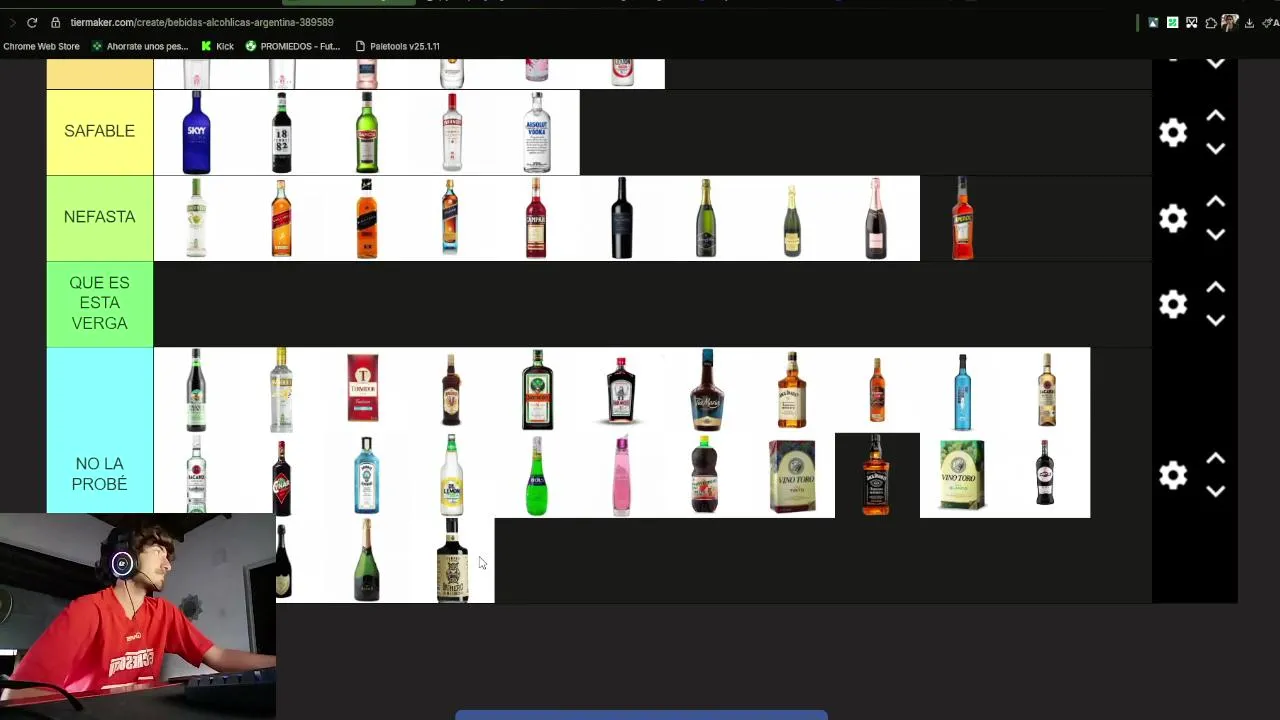Select the dark wine bottle in NEFASTA
The image size is (1280, 720).
(x=622, y=218)
